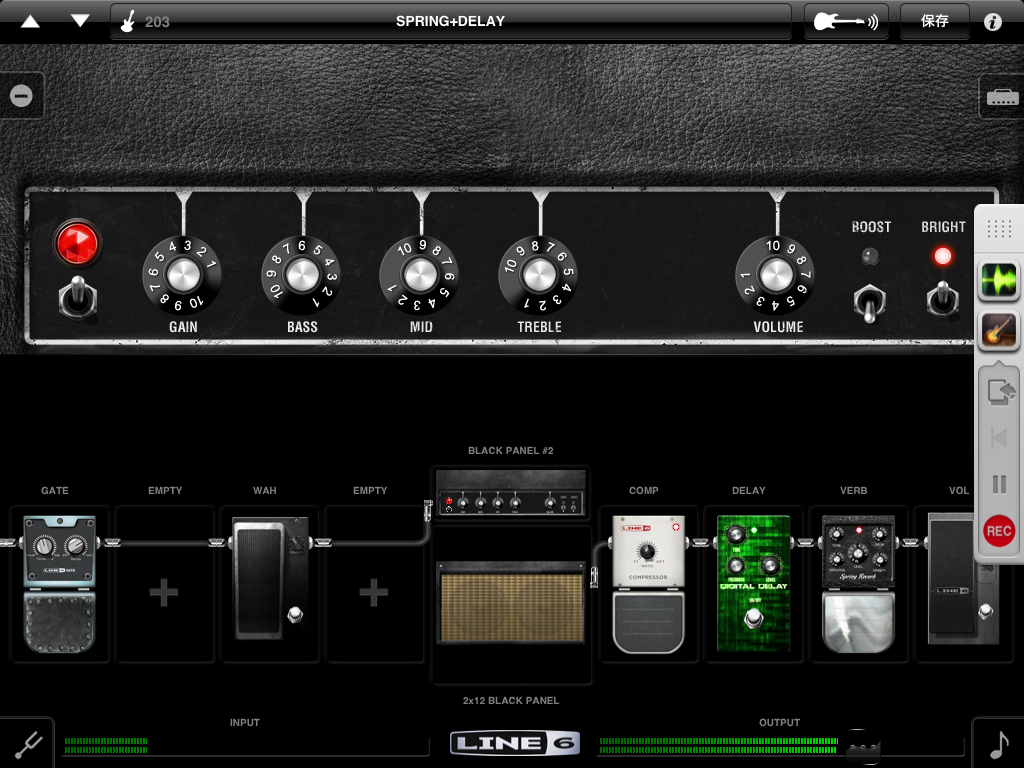Select the green Digital Delay pedal

[x=753, y=583]
